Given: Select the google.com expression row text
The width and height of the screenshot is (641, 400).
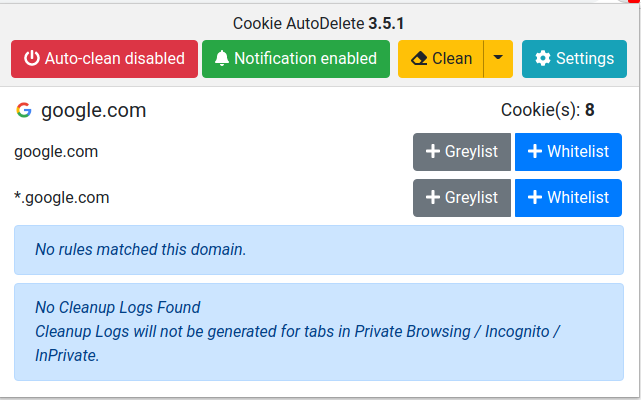Looking at the screenshot, I should pyautogui.click(x=56, y=152).
